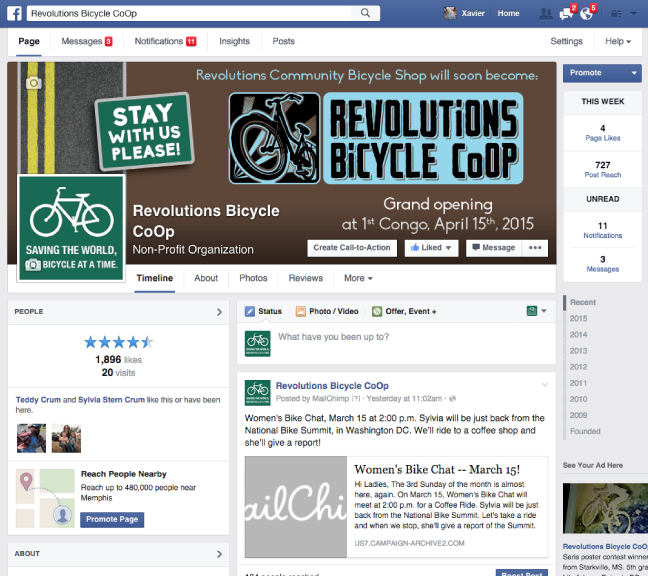Click Sylvia Stern Crum's name link
Image resolution: width=648 pixels, height=576 pixels.
111,400
